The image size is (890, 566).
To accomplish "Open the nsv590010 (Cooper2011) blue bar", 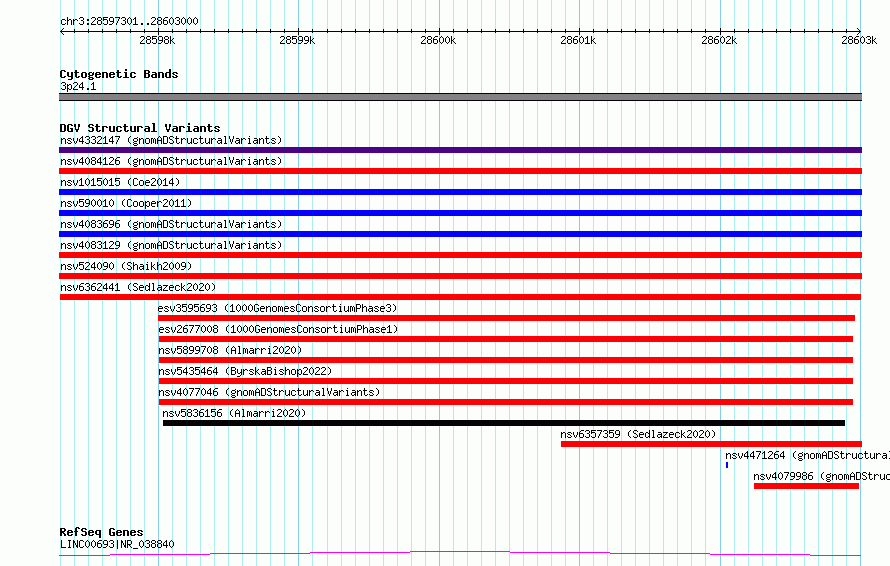I will coord(460,213).
